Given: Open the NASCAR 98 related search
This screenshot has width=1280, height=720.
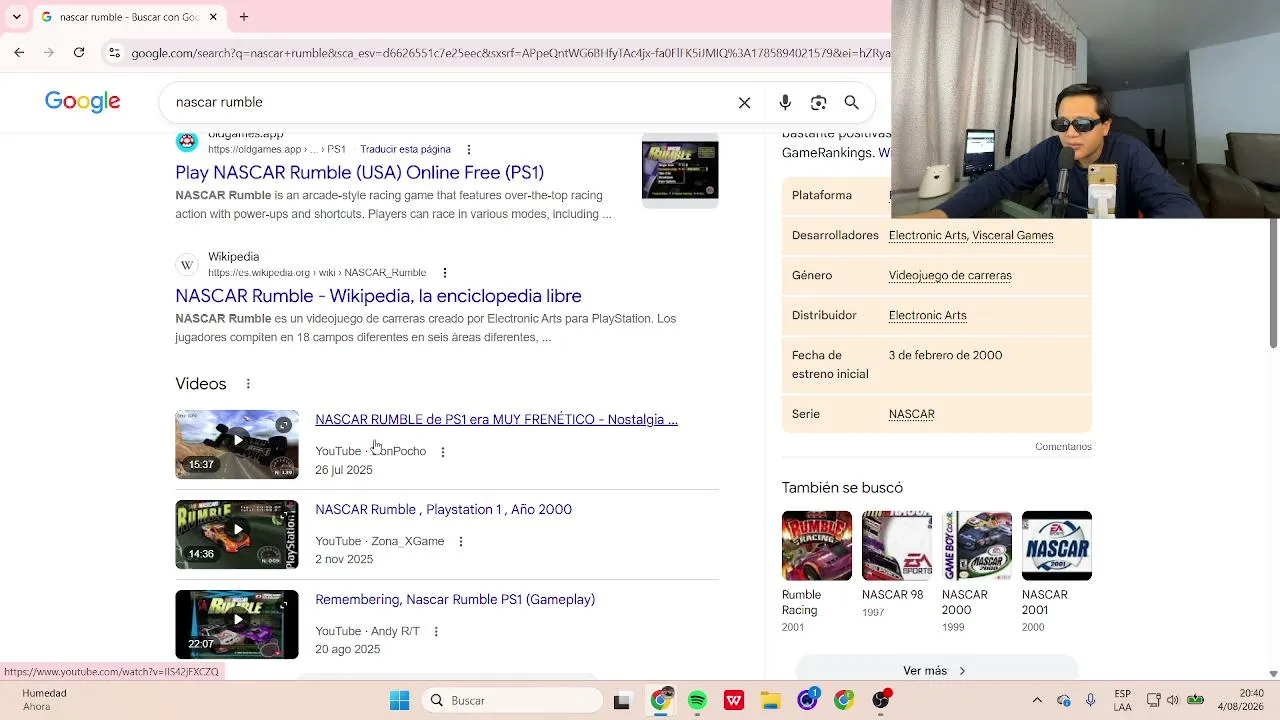Looking at the screenshot, I should pos(897,565).
